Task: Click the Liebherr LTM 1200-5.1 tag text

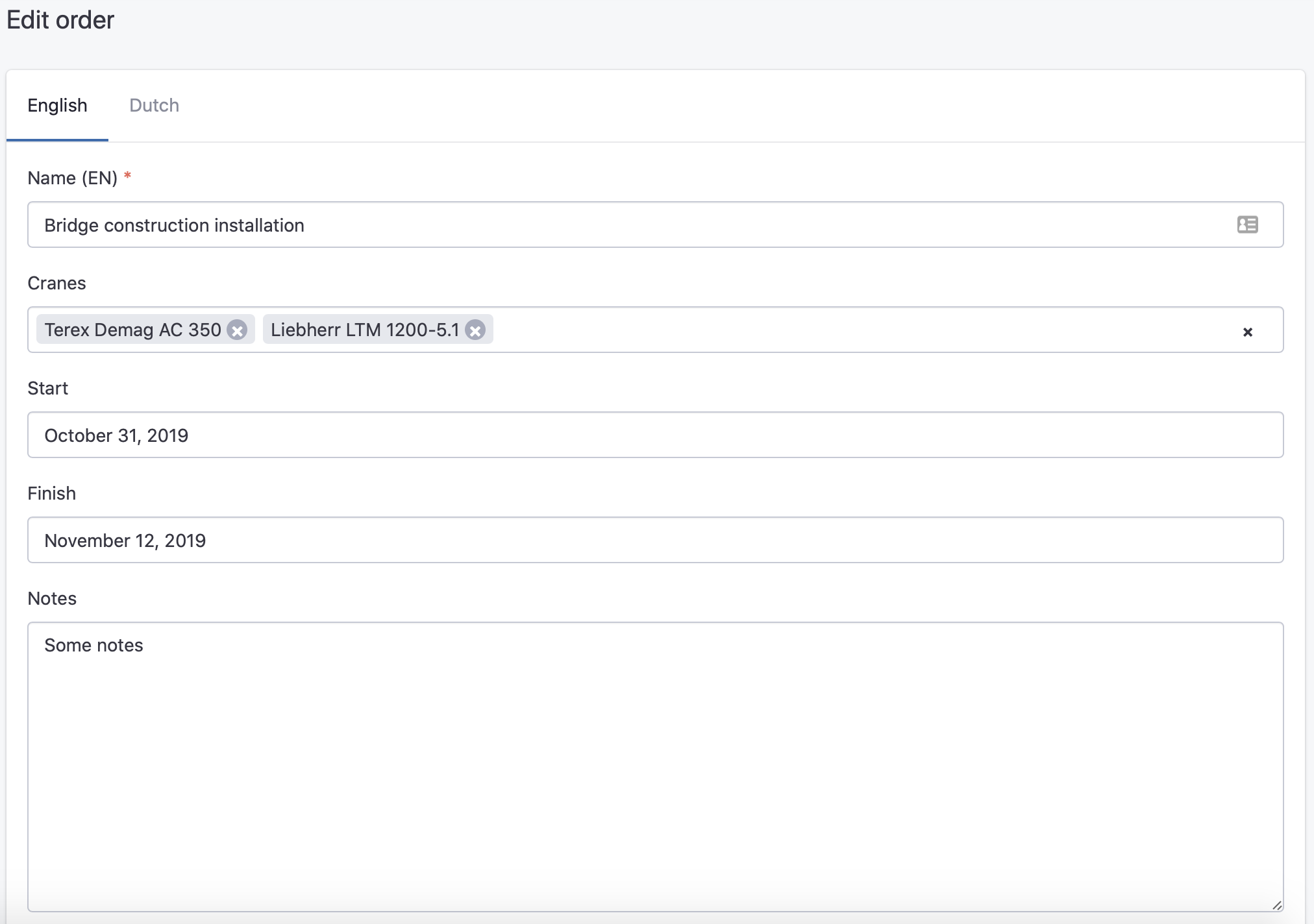Action: [364, 330]
